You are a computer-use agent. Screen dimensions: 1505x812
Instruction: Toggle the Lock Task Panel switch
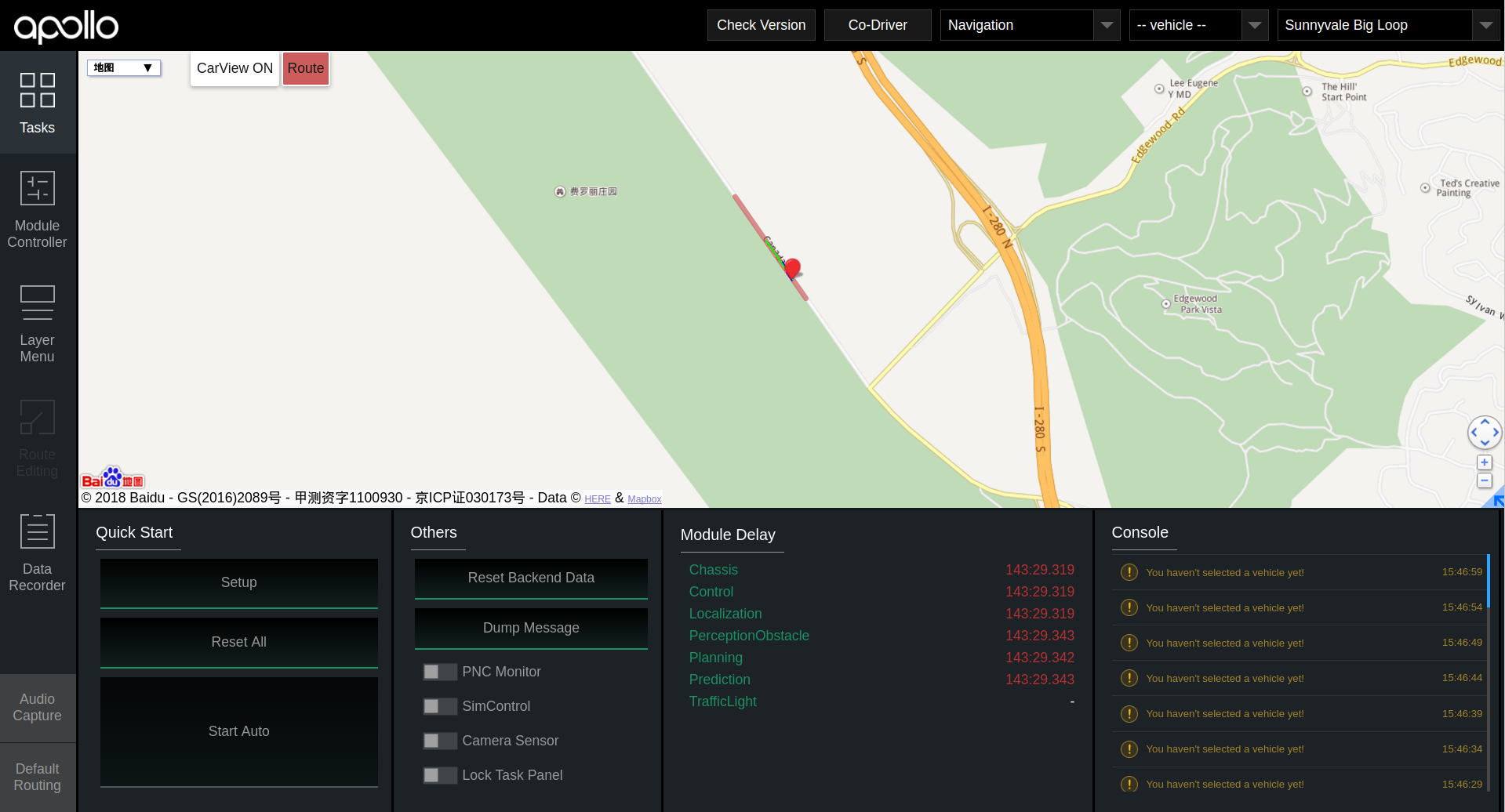pyautogui.click(x=440, y=775)
